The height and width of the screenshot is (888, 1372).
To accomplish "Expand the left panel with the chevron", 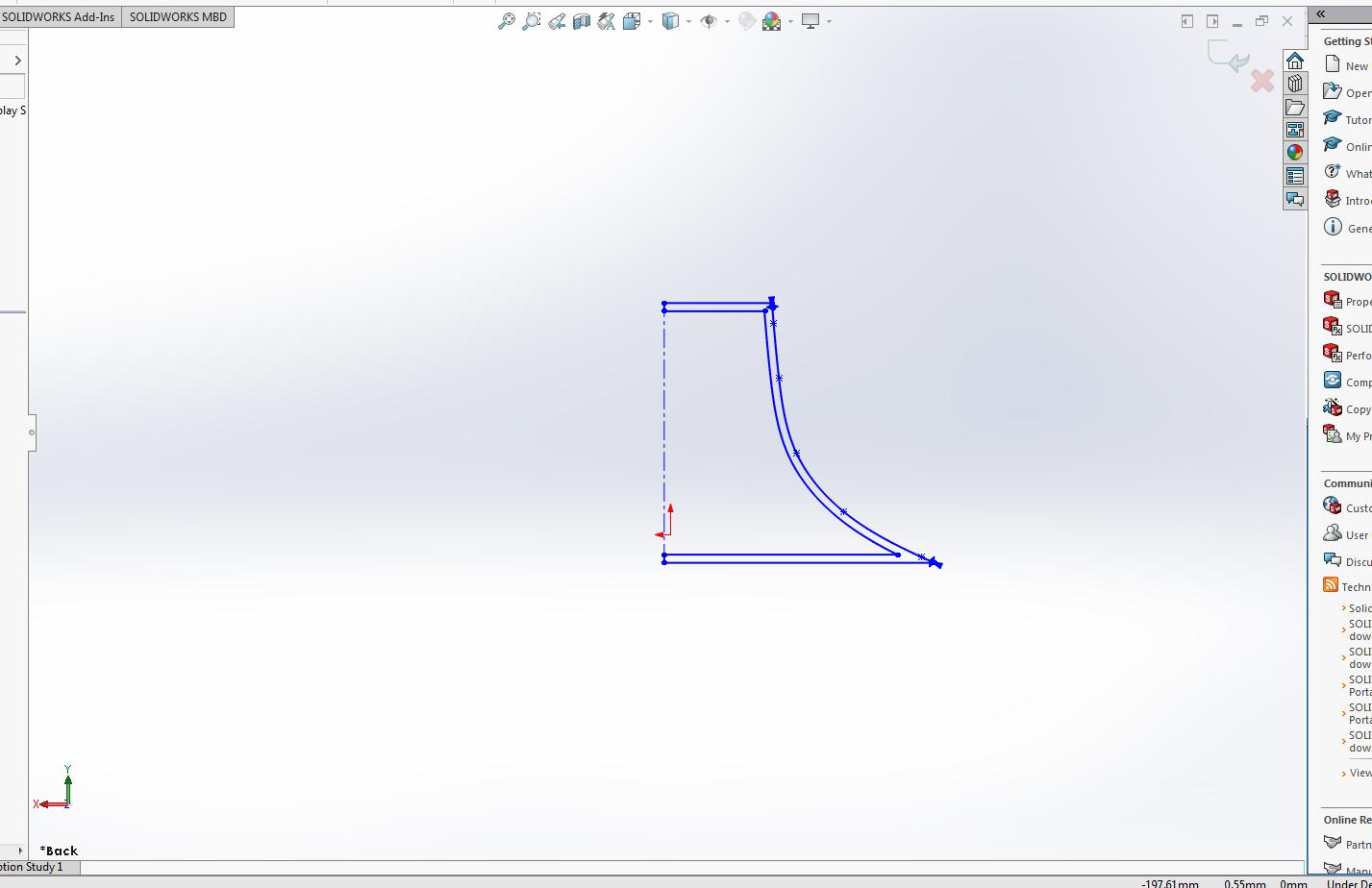I will click(x=17, y=61).
